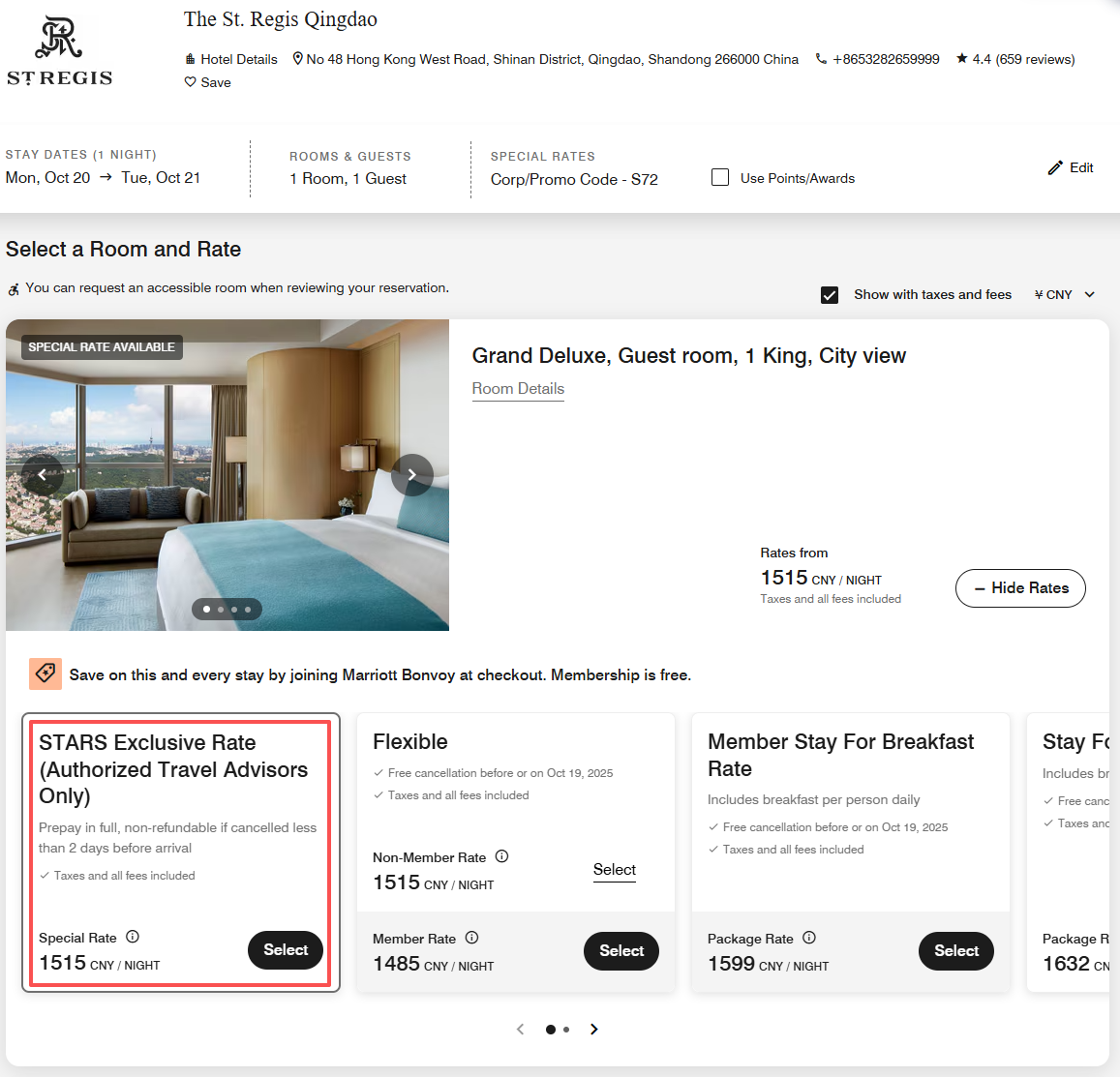The image size is (1120, 1077).
Task: Click the St. Regis logo
Action: pos(59,52)
